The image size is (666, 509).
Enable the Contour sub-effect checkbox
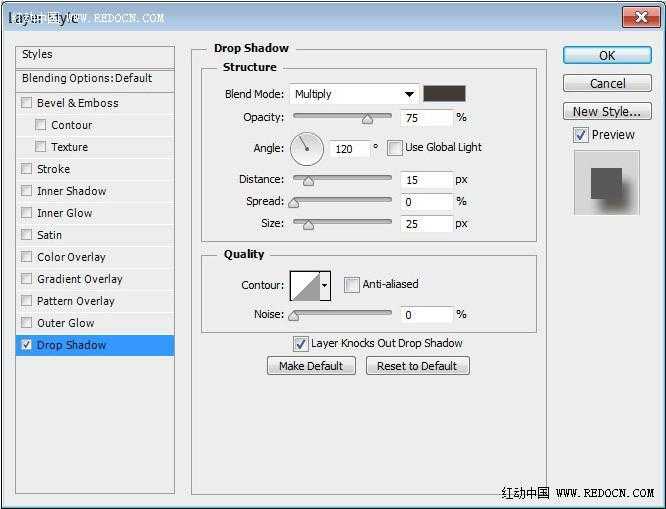(40, 125)
